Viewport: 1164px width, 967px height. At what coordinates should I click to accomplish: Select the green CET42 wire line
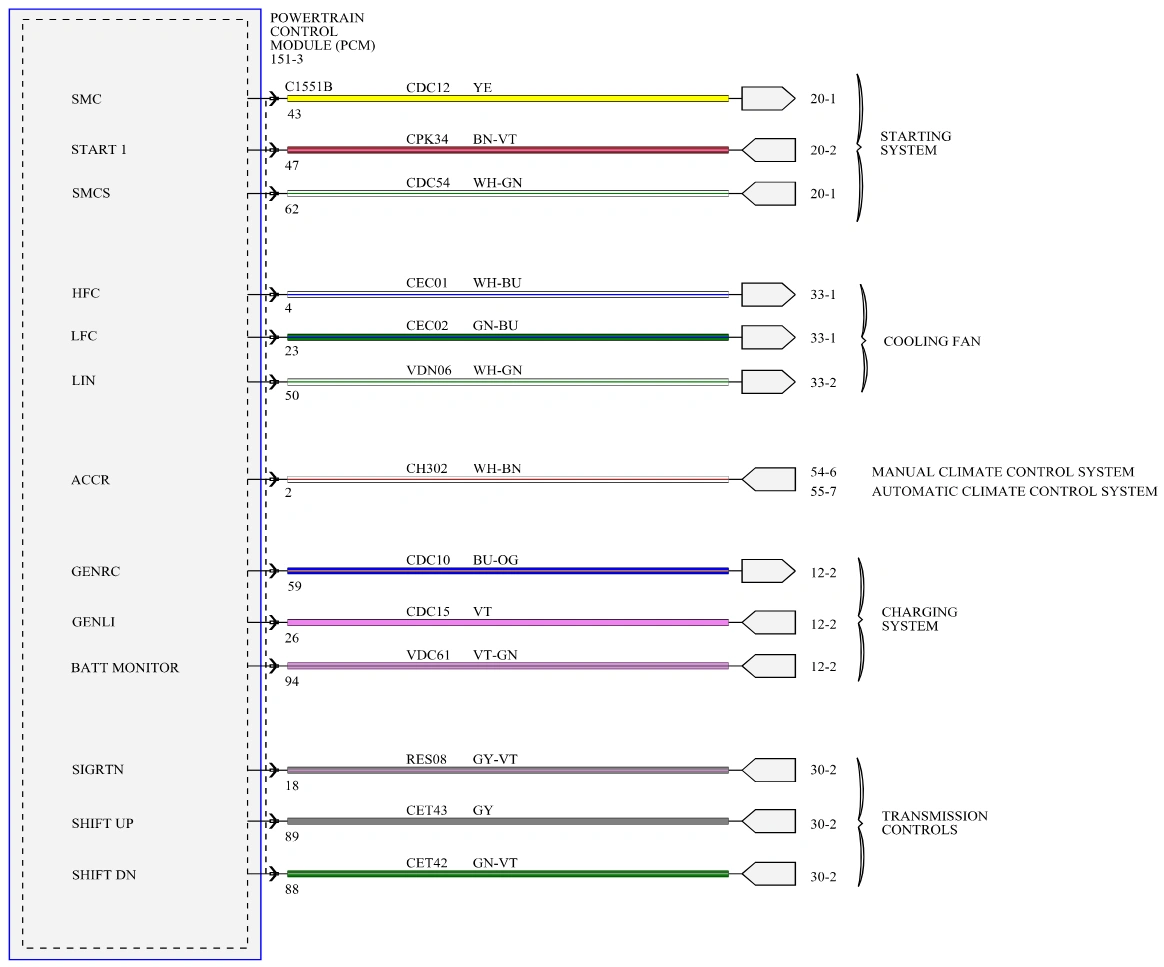[x=508, y=873]
